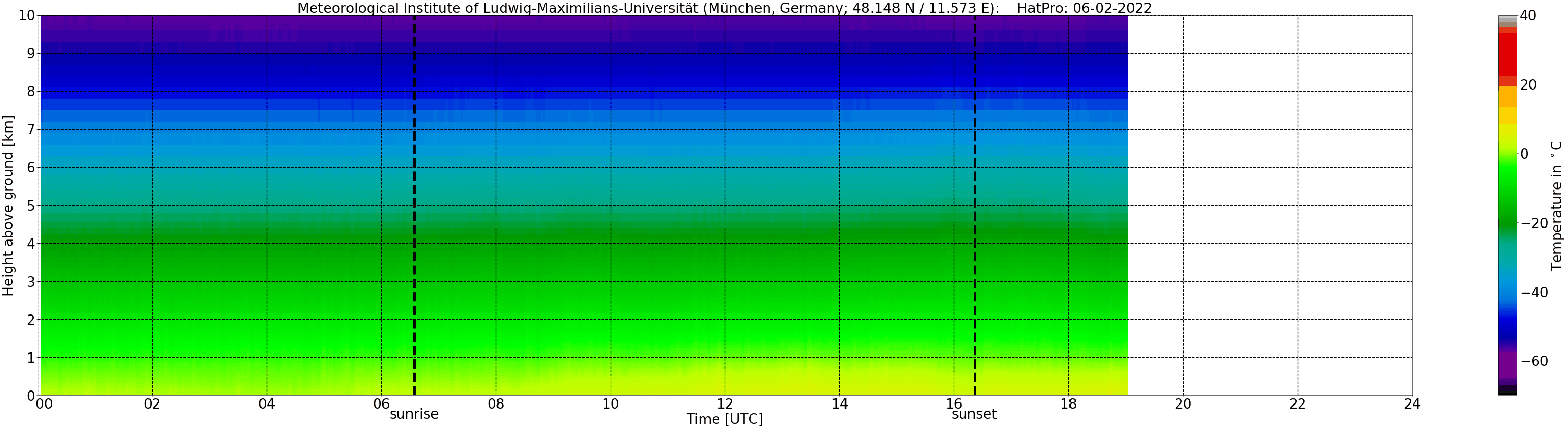The image size is (1568, 429).
Task: Click the time axis tick '08'
Action: [x=496, y=404]
